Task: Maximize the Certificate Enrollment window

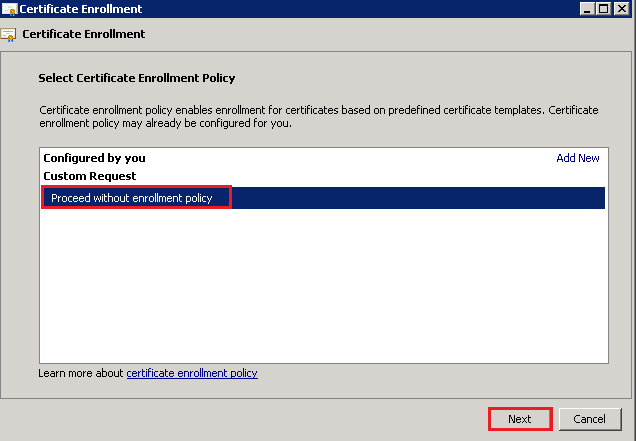Action: coord(606,9)
